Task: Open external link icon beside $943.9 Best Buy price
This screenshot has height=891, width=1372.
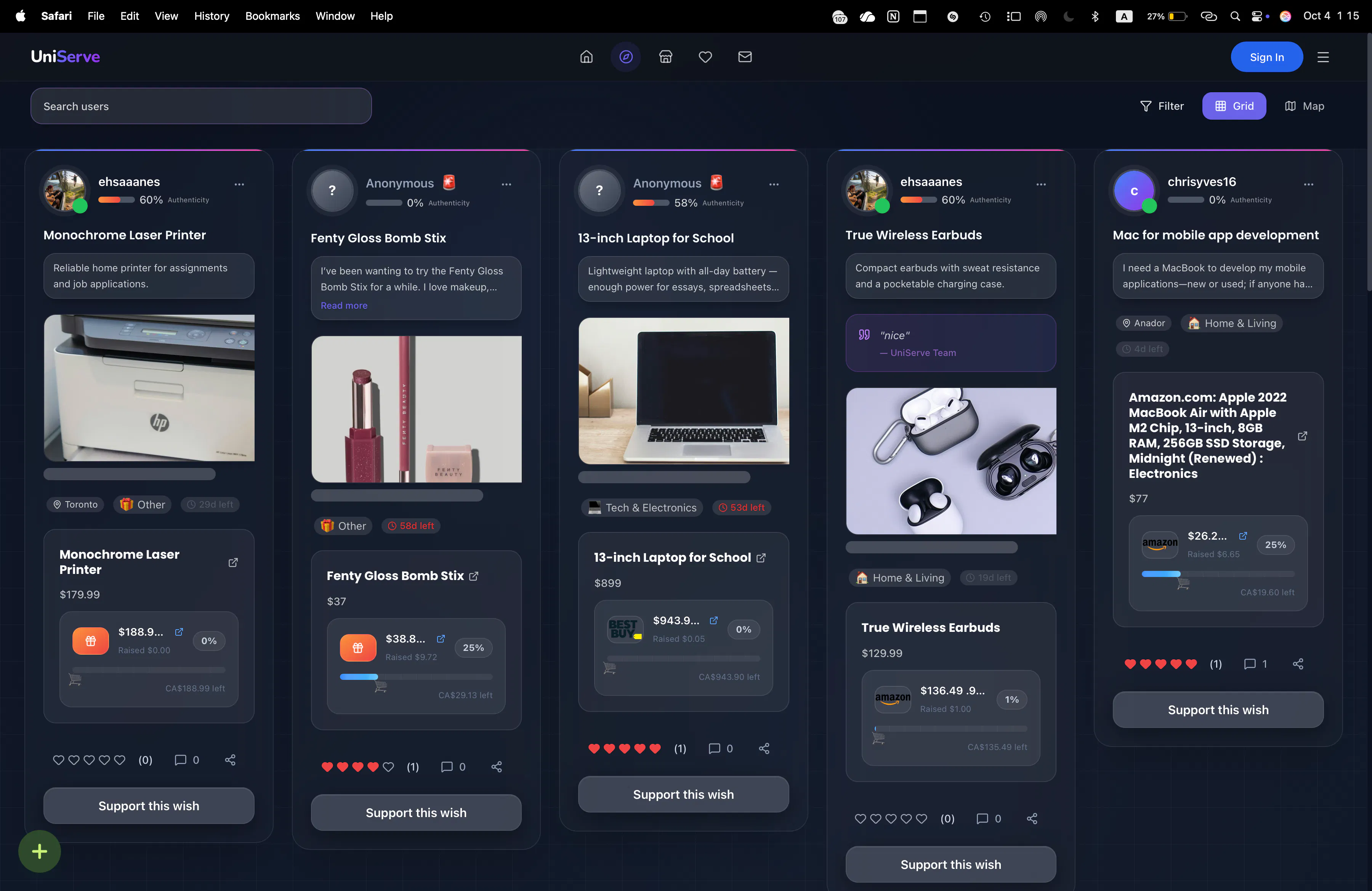Action: (x=714, y=620)
